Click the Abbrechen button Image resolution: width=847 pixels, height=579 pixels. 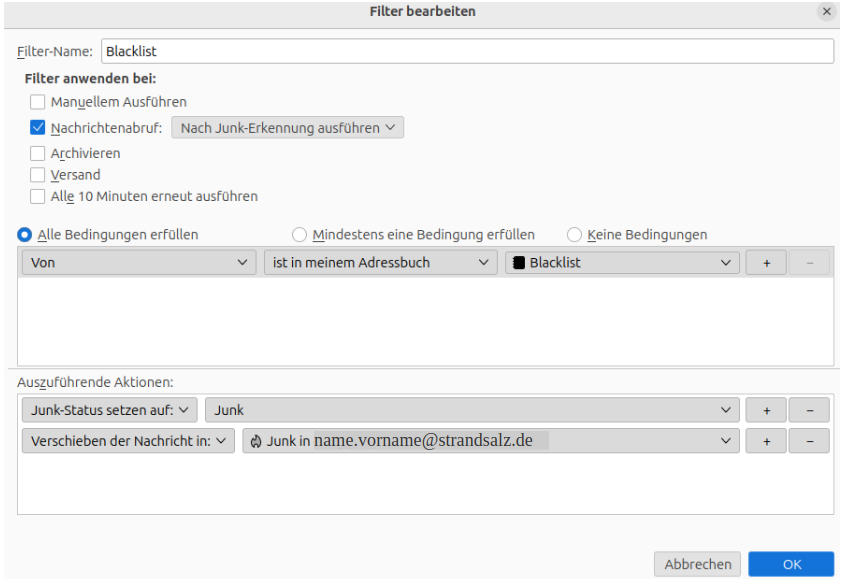click(x=697, y=564)
